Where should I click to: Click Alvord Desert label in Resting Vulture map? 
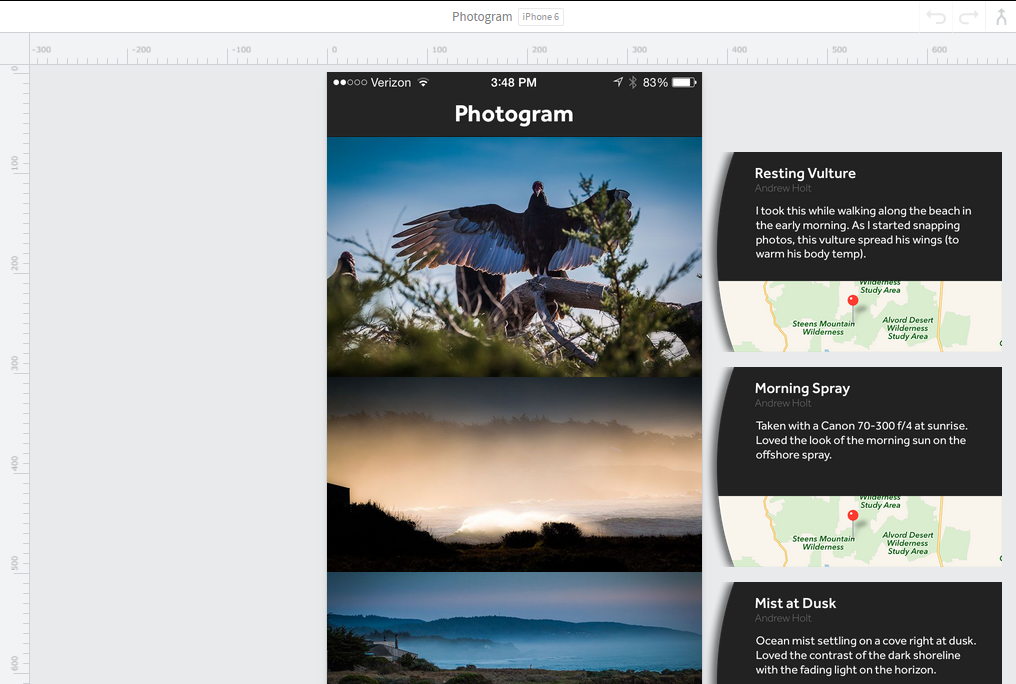click(907, 328)
